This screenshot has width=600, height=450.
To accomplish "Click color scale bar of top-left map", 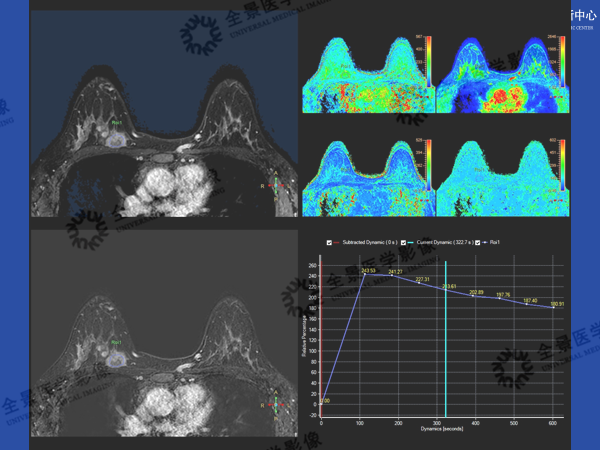I will tap(426, 61).
